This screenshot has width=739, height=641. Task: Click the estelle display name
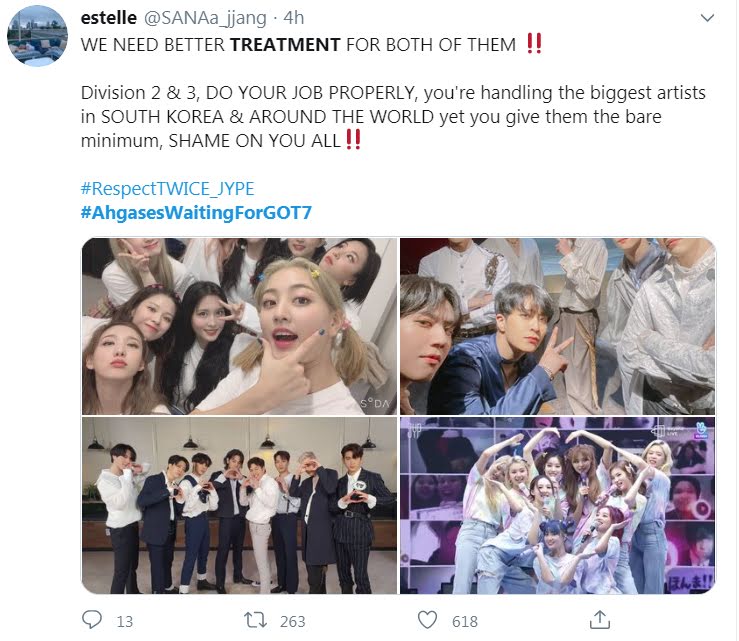[x=109, y=18]
